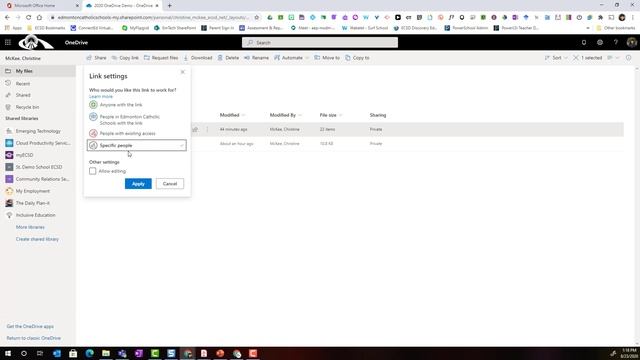Open the help question mark icon
This screenshot has height=360, width=640.
point(616,42)
